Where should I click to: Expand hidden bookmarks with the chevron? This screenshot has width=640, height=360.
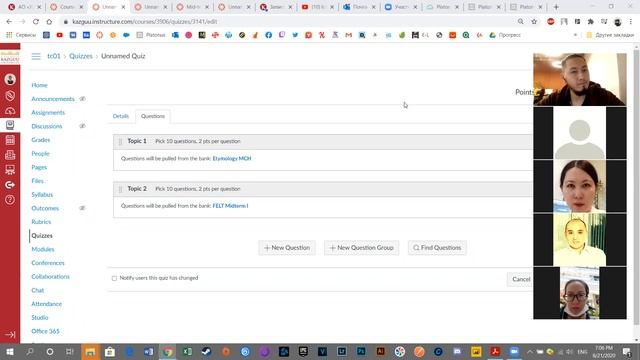(x=575, y=35)
